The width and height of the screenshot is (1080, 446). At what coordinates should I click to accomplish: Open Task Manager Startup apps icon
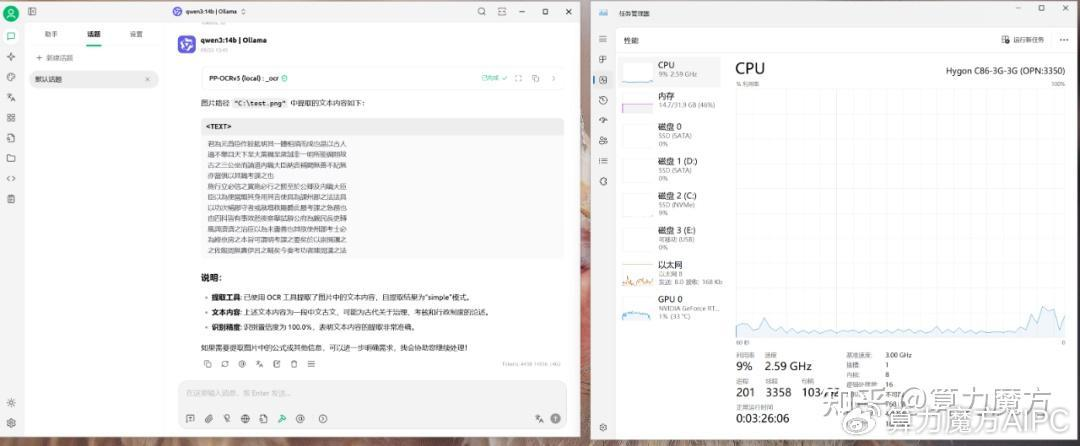[603, 120]
